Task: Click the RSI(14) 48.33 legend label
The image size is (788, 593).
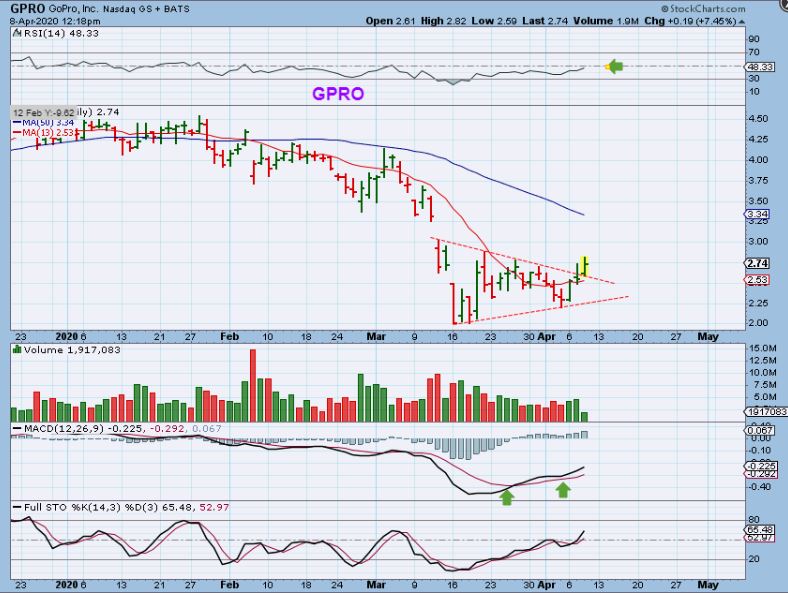Action: (x=61, y=33)
